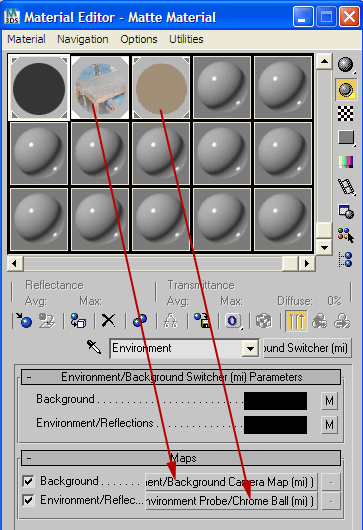The width and height of the screenshot is (363, 530).
Task: Close the Material Editor window
Action: click(349, 16)
